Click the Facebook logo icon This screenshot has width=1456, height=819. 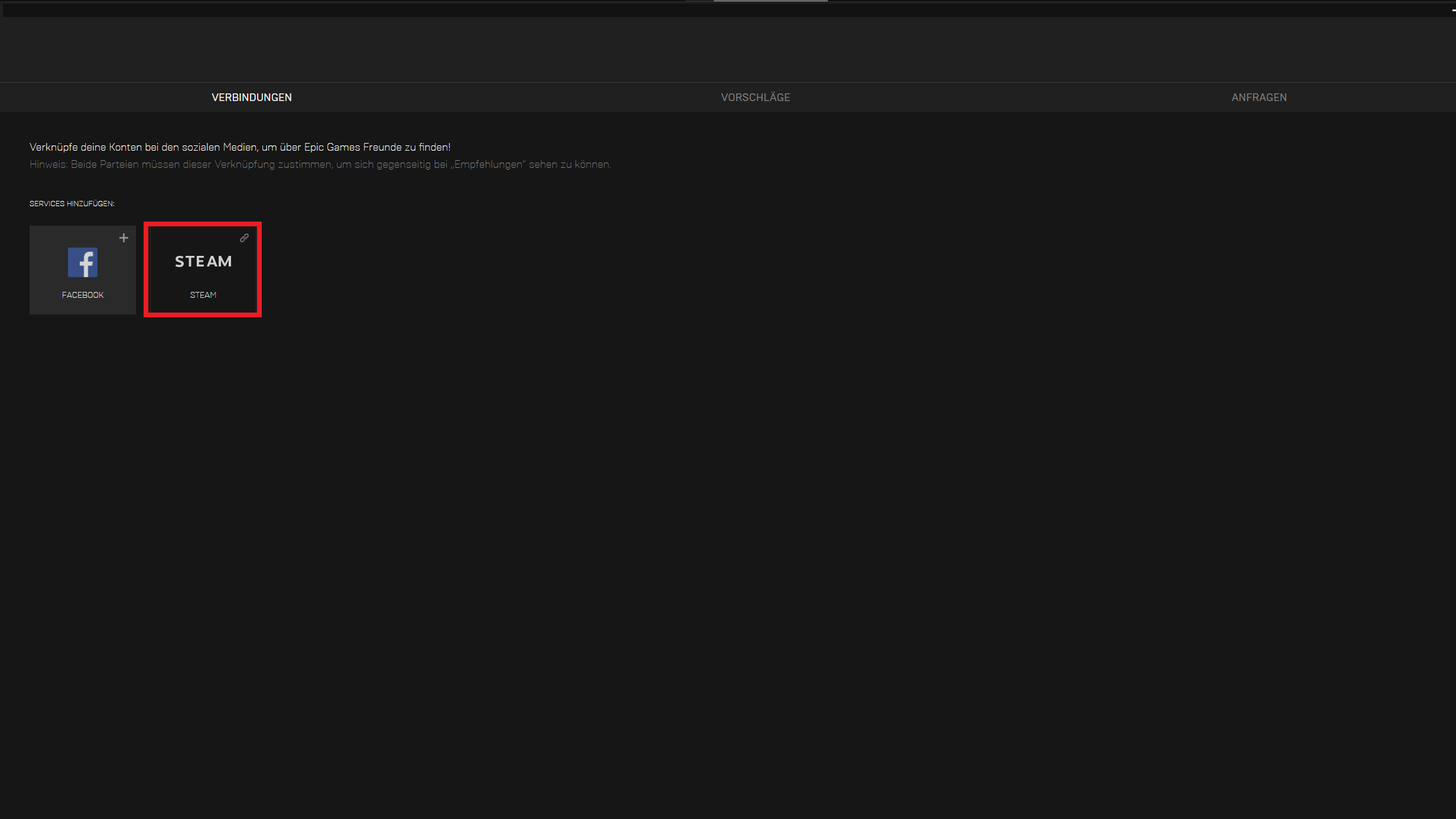point(82,262)
